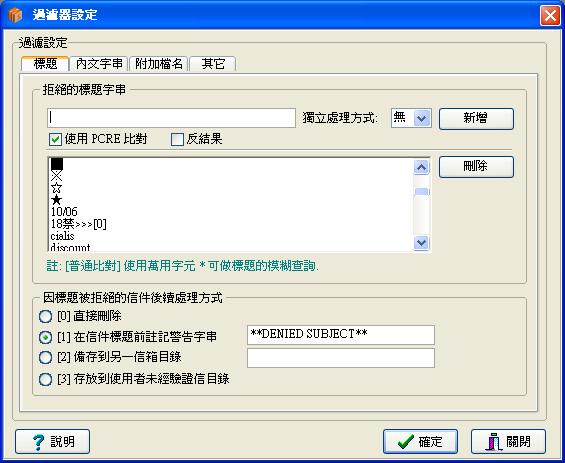Focus the **DENIED SUBJECT** text field
This screenshot has width=565, height=463.
click(341, 335)
